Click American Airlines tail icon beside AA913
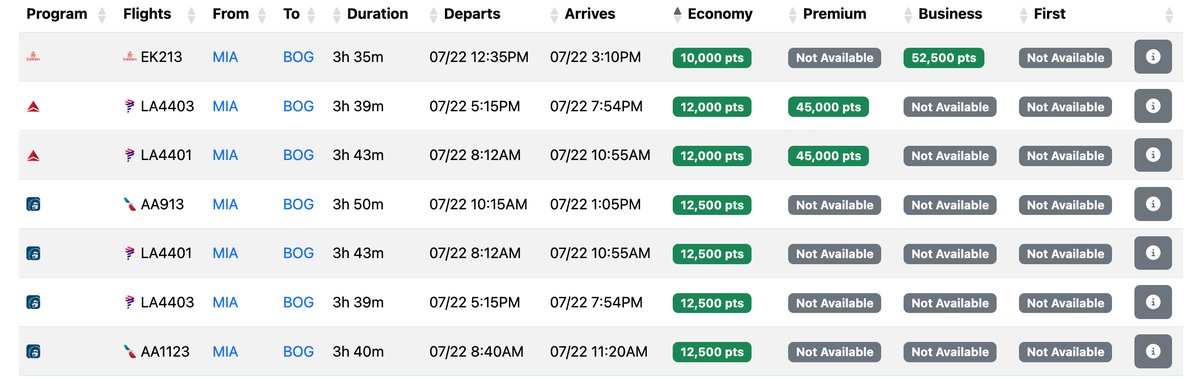Viewport: 1200px width, 378px height. point(129,205)
